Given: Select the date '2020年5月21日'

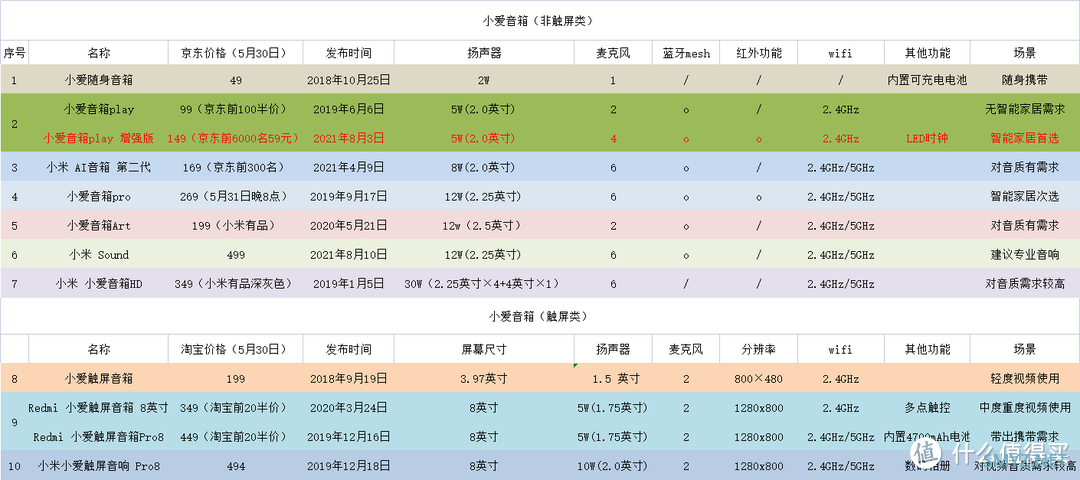Looking at the screenshot, I should (x=349, y=225).
